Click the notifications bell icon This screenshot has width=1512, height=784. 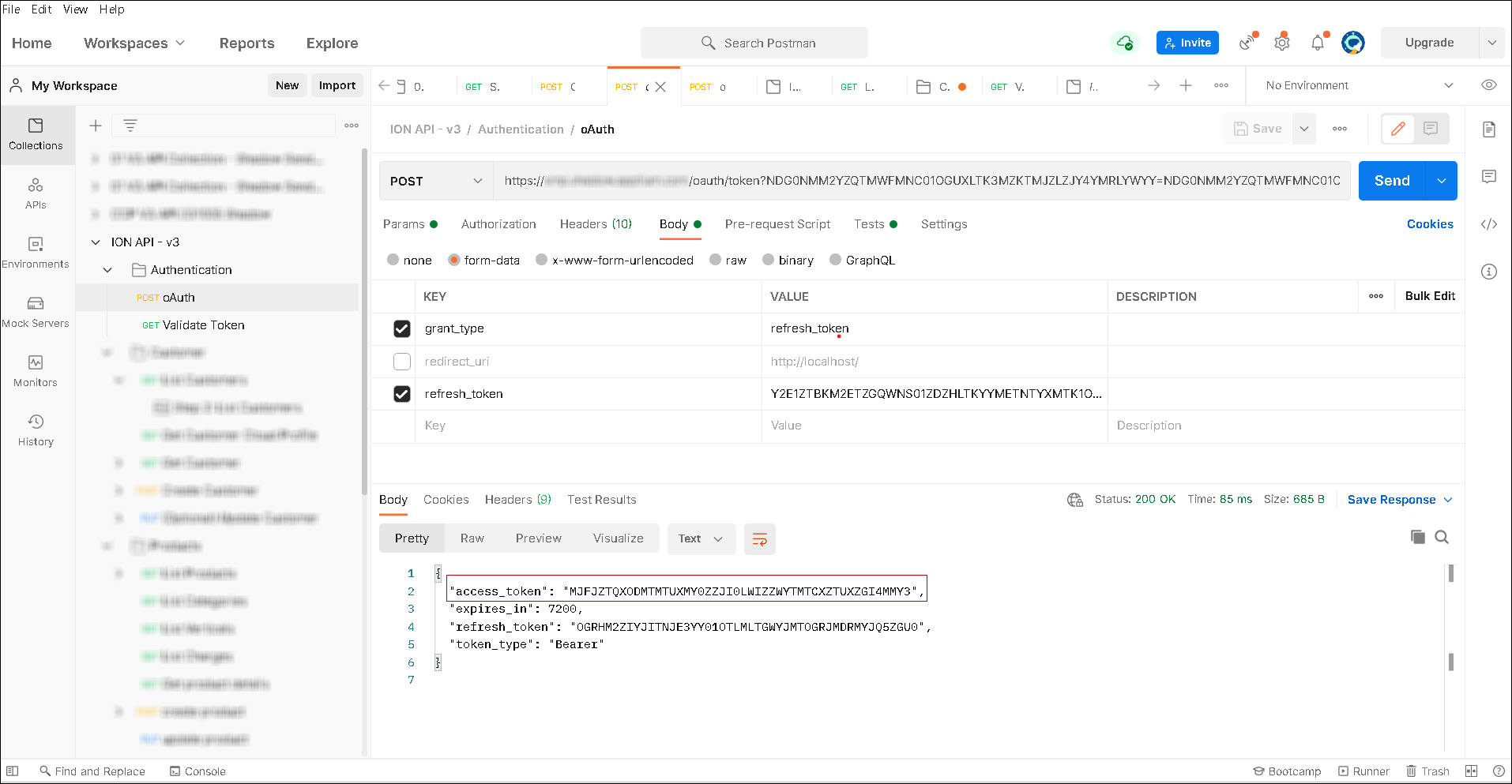(1318, 43)
